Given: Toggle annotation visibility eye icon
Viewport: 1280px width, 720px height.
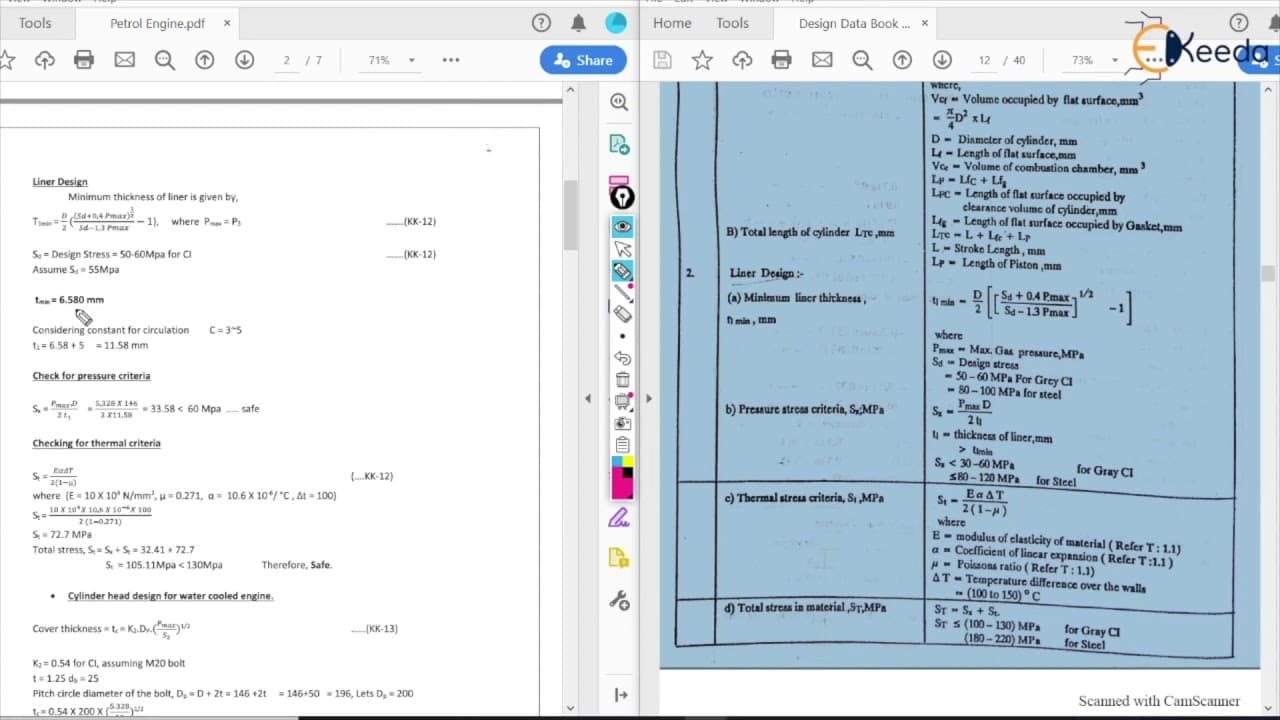Looking at the screenshot, I should [x=622, y=227].
